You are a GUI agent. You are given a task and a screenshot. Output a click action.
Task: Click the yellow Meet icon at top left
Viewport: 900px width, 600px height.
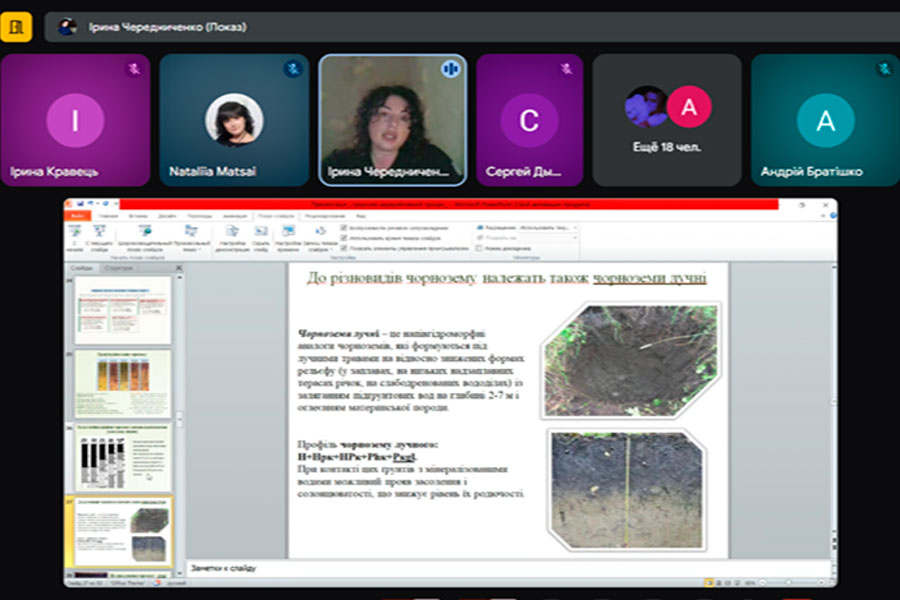point(16,26)
